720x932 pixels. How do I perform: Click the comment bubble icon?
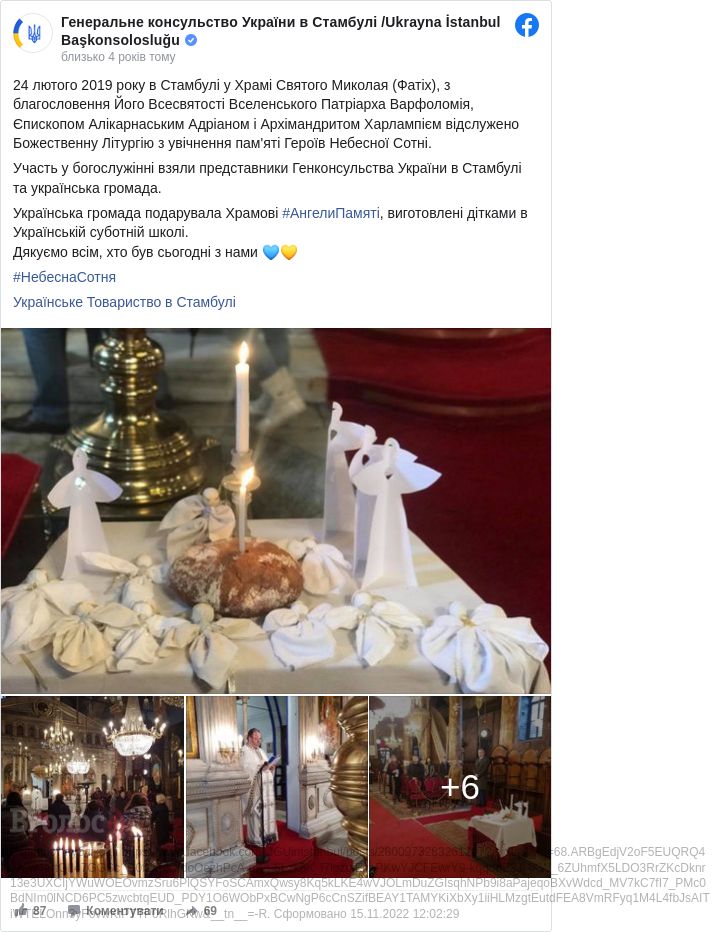[x=74, y=911]
